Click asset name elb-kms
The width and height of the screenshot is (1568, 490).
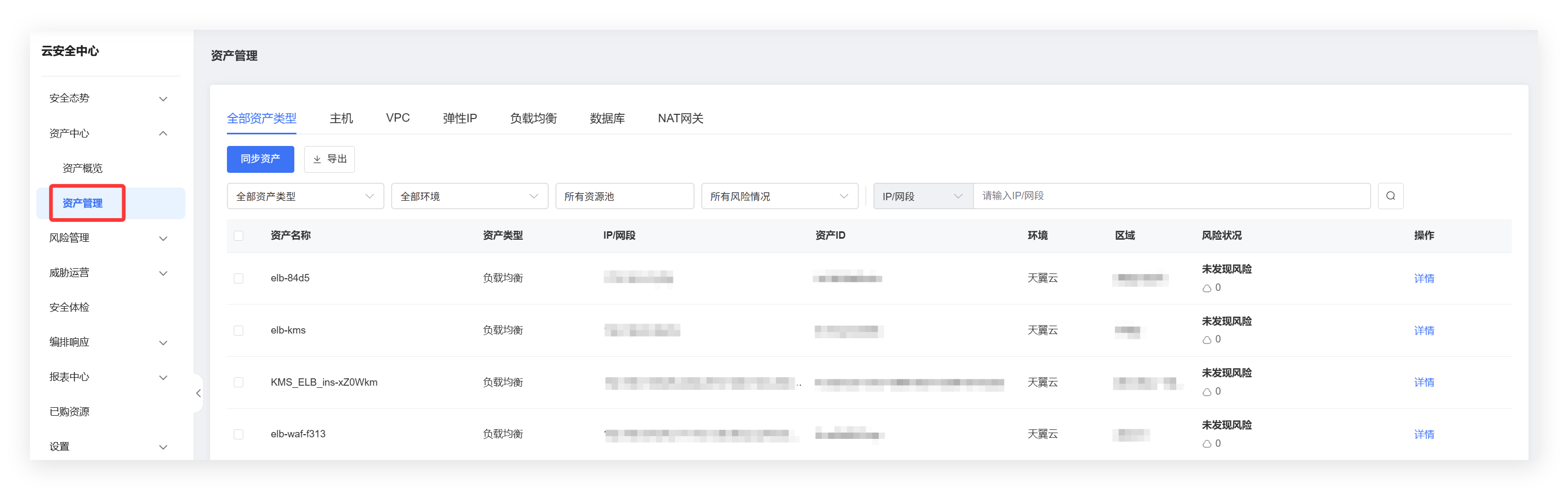[288, 330]
